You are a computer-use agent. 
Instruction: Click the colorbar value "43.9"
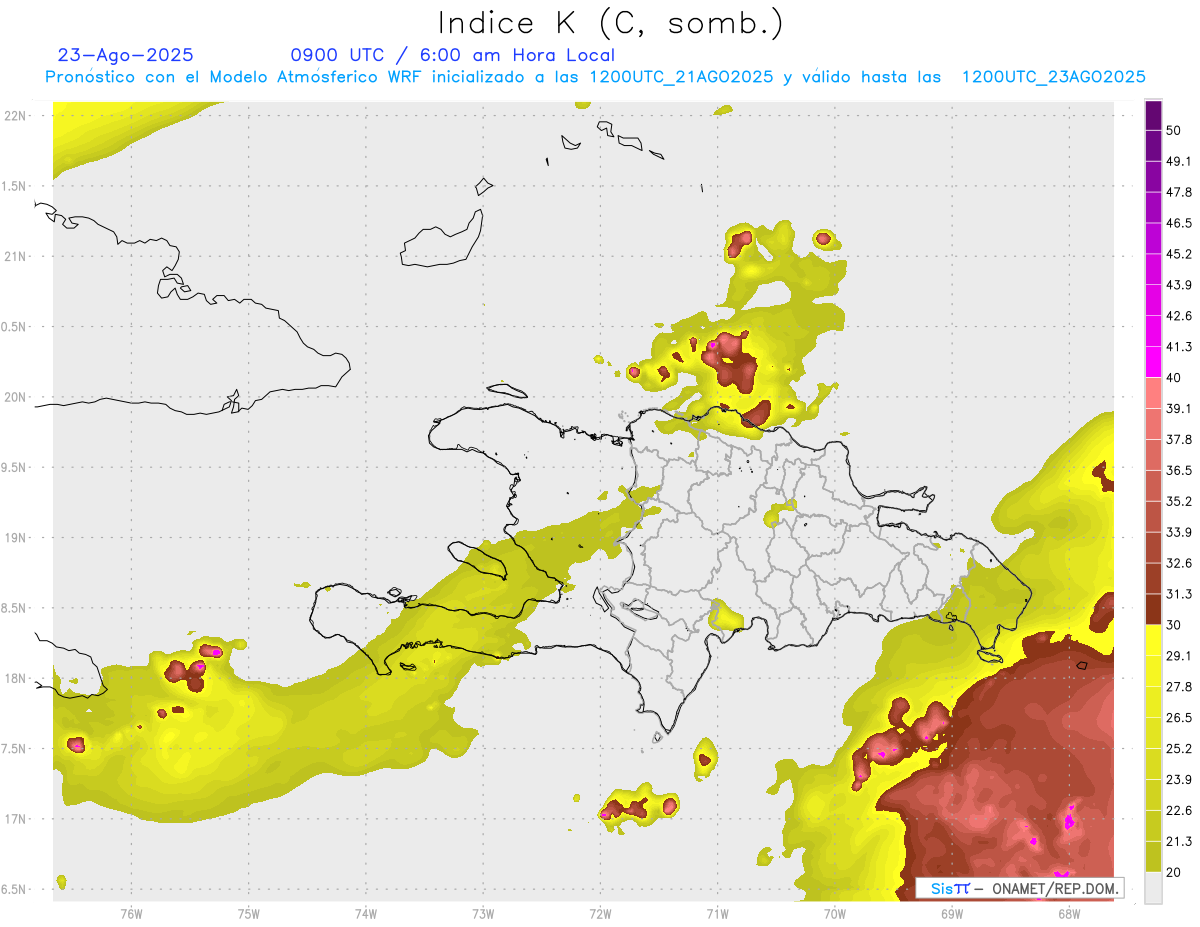point(1179,285)
